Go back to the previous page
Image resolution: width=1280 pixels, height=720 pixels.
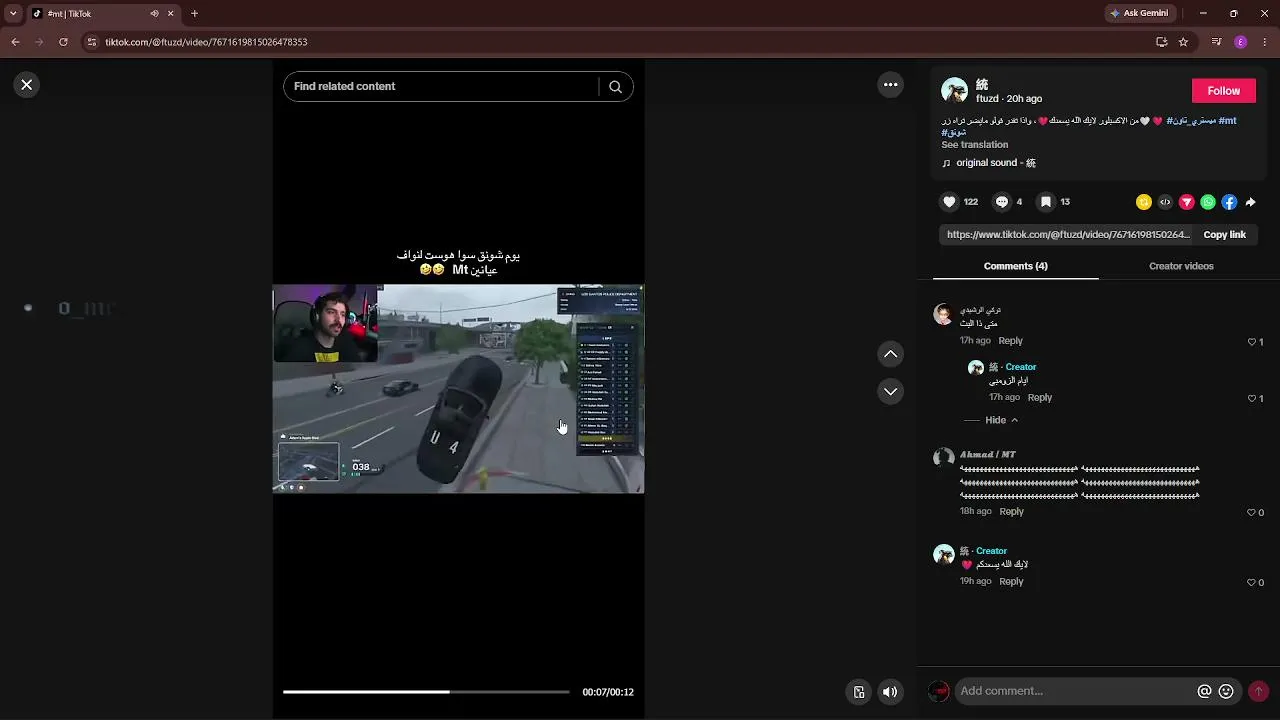click(x=15, y=42)
